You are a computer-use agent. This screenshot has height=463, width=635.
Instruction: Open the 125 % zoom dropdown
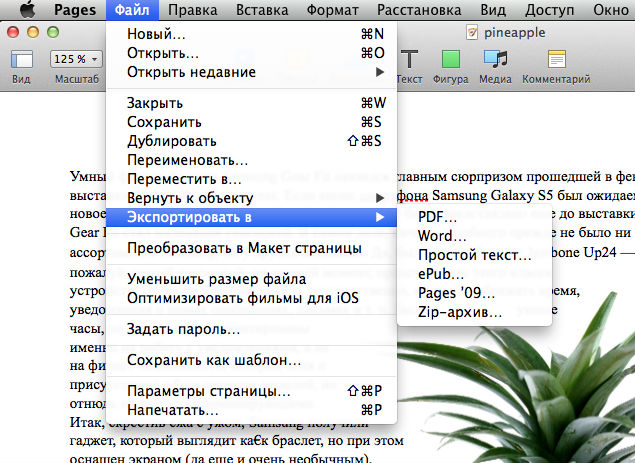point(76,59)
